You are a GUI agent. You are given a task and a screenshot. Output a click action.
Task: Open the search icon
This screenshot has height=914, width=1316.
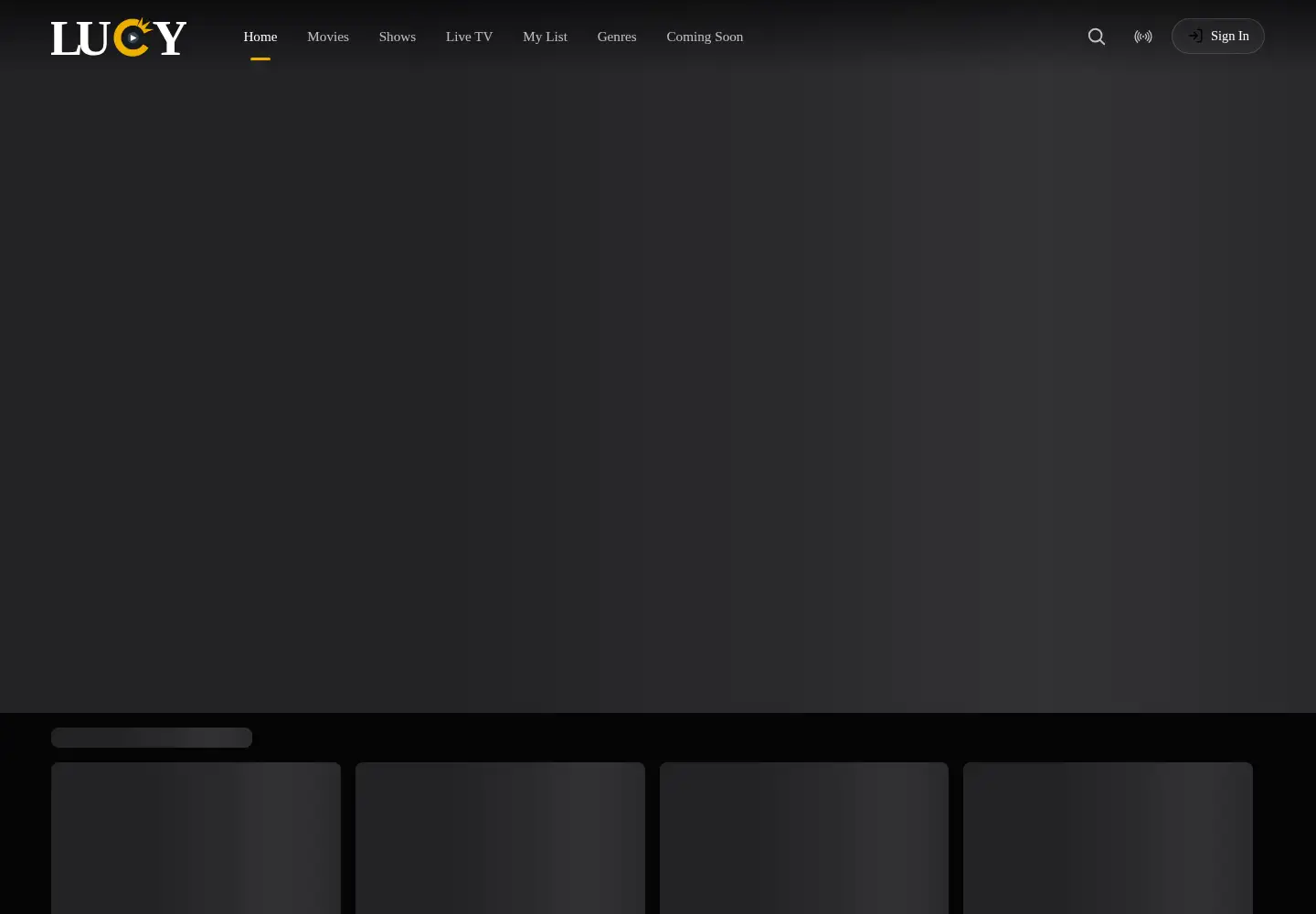(1097, 37)
